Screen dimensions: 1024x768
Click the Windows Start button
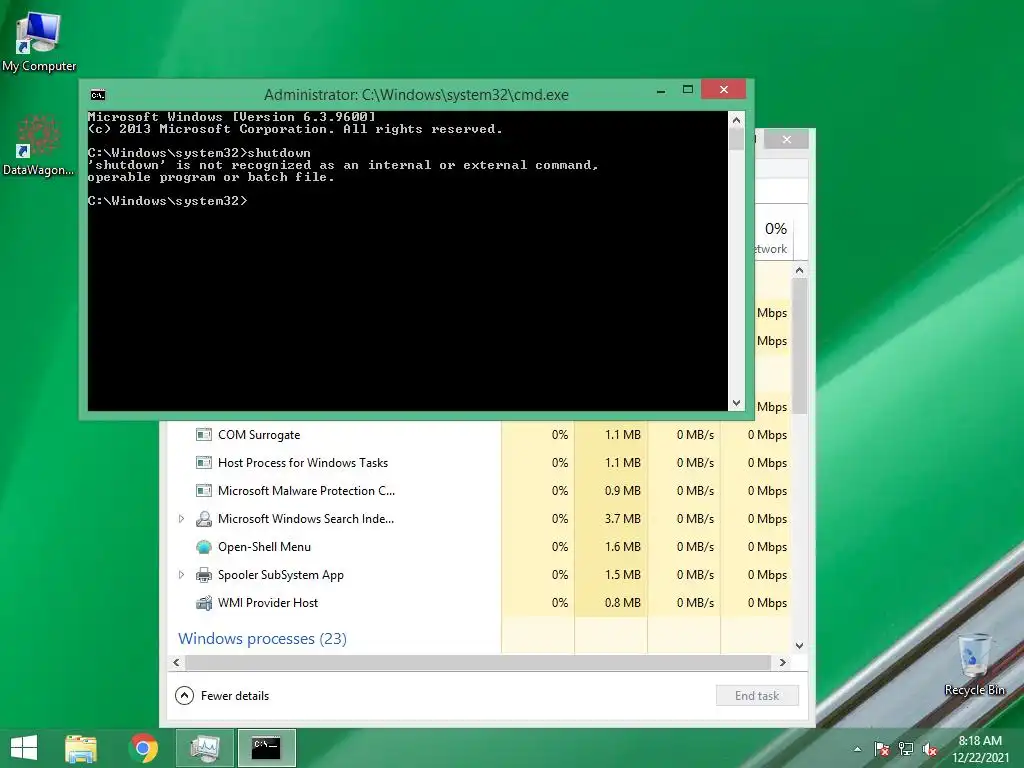click(x=24, y=748)
